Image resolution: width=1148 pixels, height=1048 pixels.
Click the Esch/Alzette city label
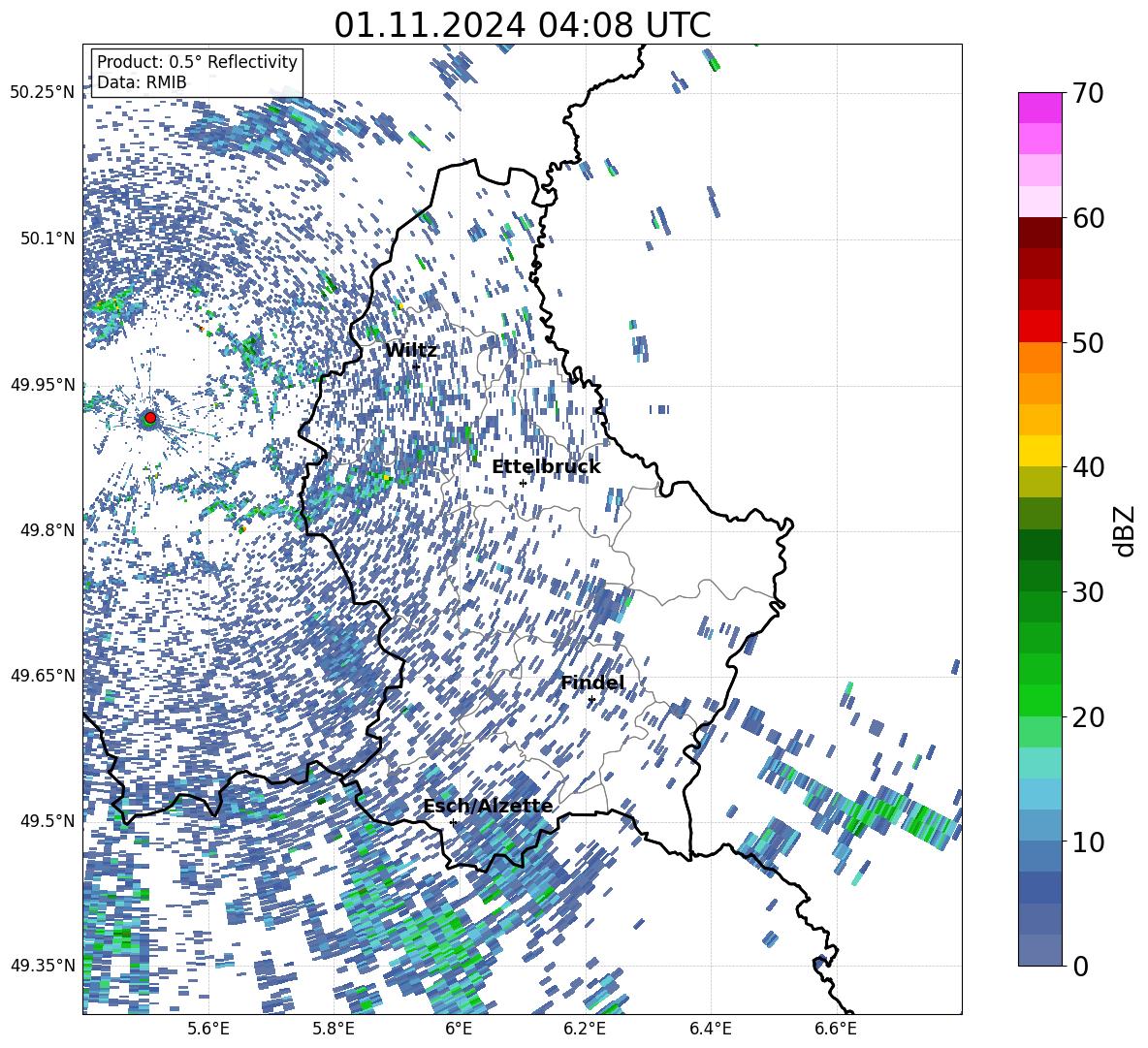pos(488,806)
